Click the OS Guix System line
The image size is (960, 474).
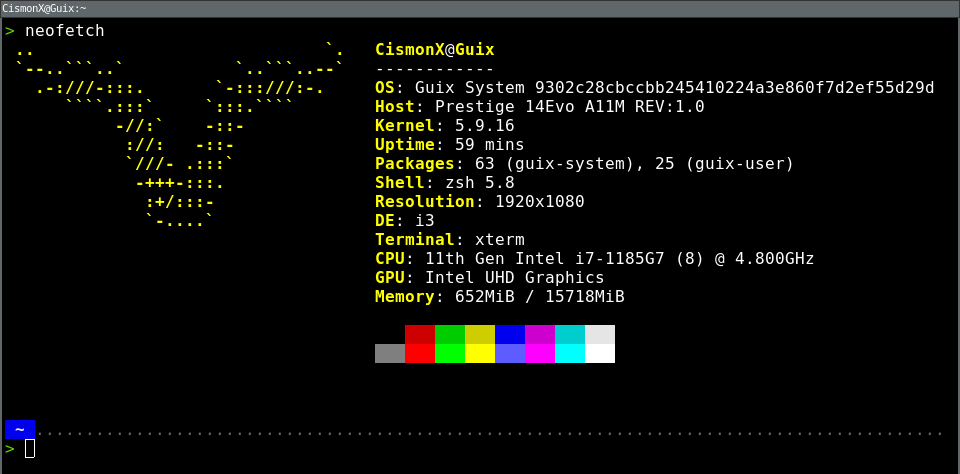click(x=654, y=88)
